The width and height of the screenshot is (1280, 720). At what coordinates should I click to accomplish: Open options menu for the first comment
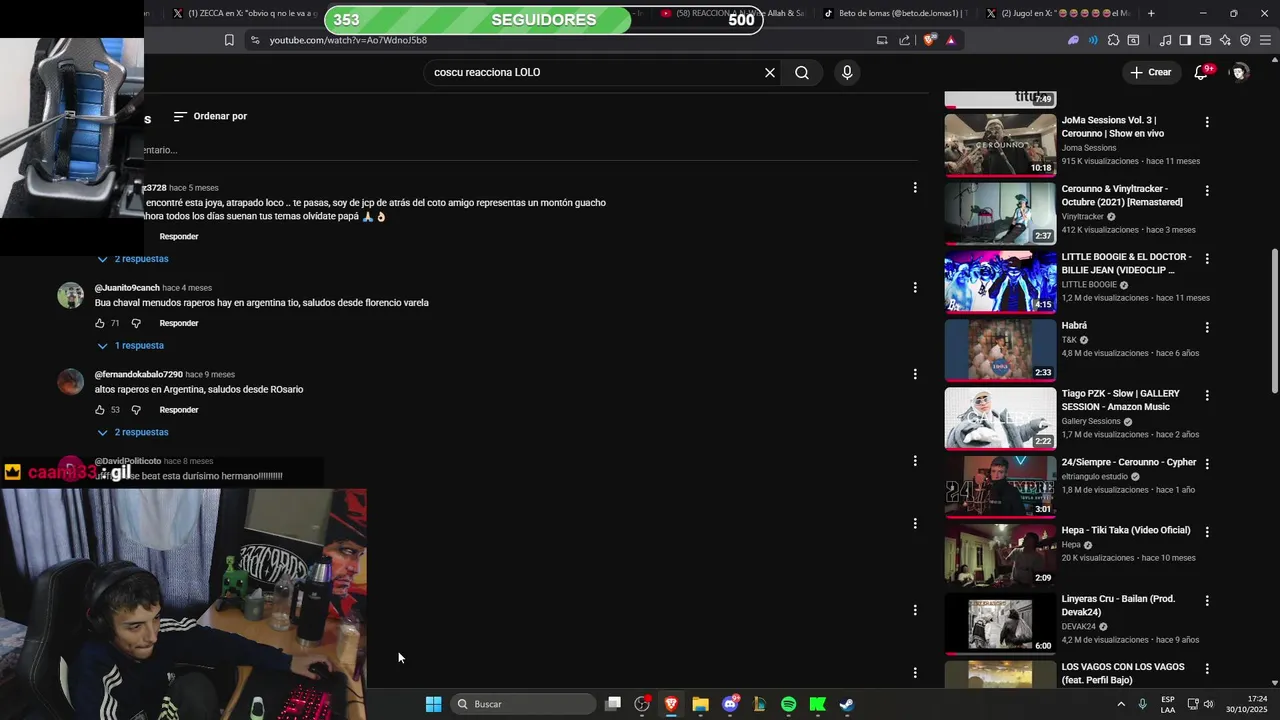click(x=915, y=187)
